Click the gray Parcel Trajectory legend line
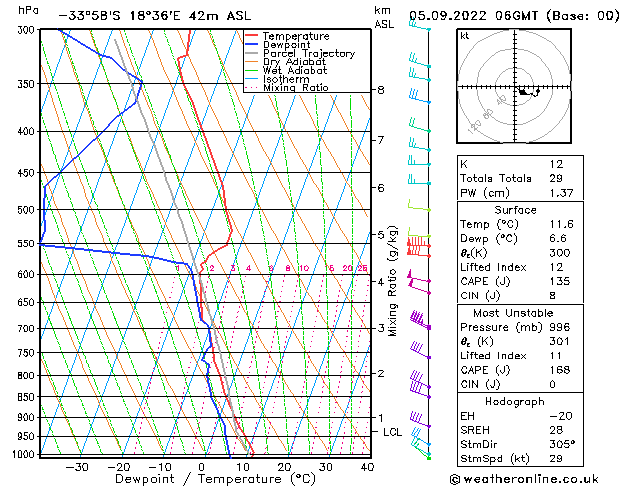The height and width of the screenshot is (486, 629). pos(251,53)
